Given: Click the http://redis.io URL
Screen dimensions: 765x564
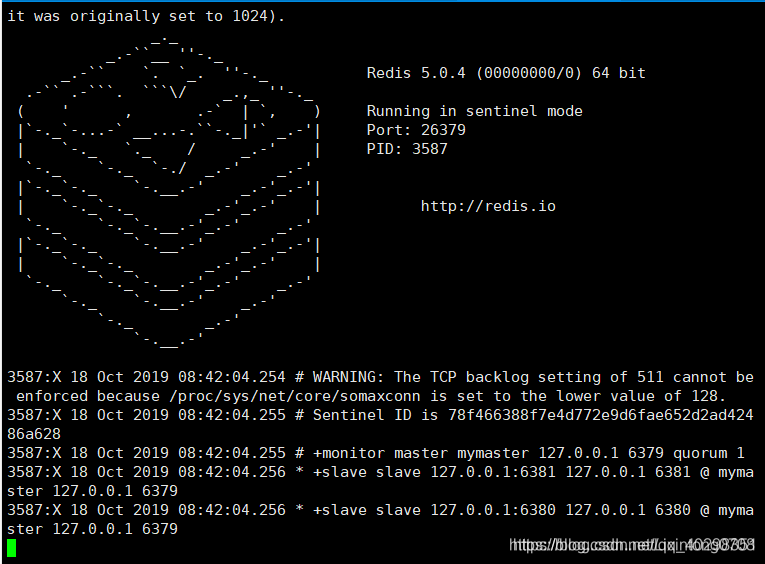Looking at the screenshot, I should tap(488, 206).
